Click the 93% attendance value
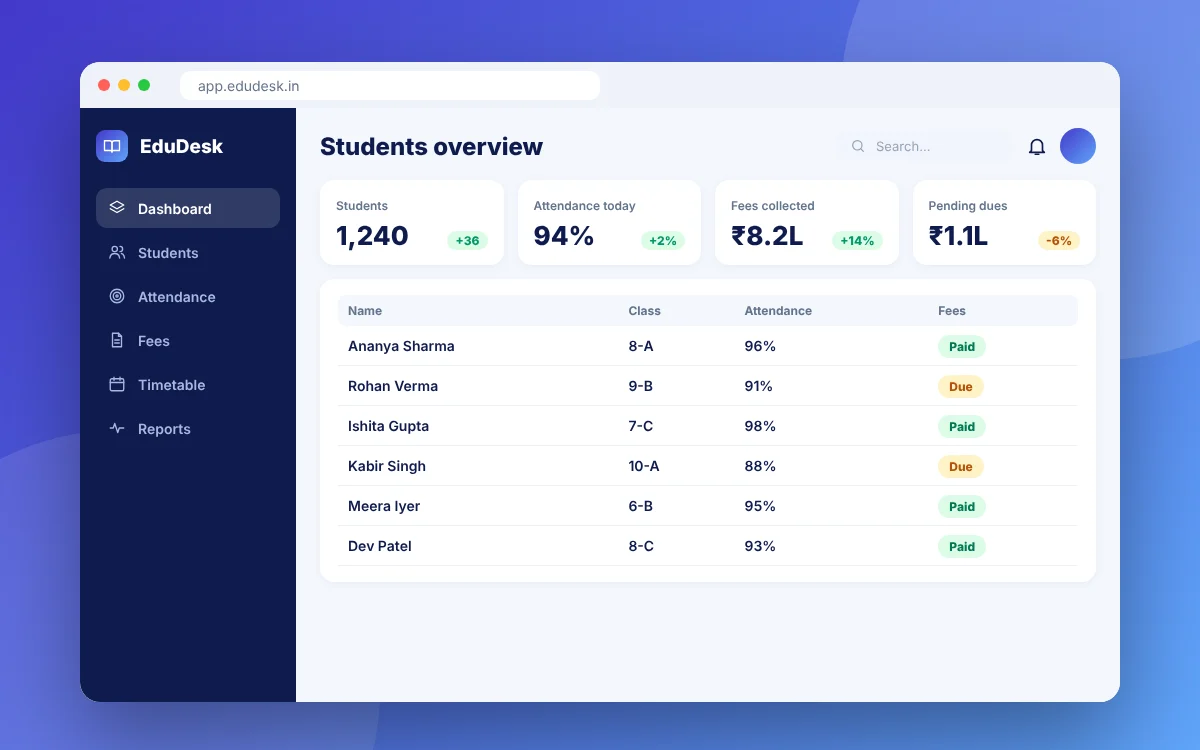This screenshot has width=1200, height=750. [x=760, y=546]
